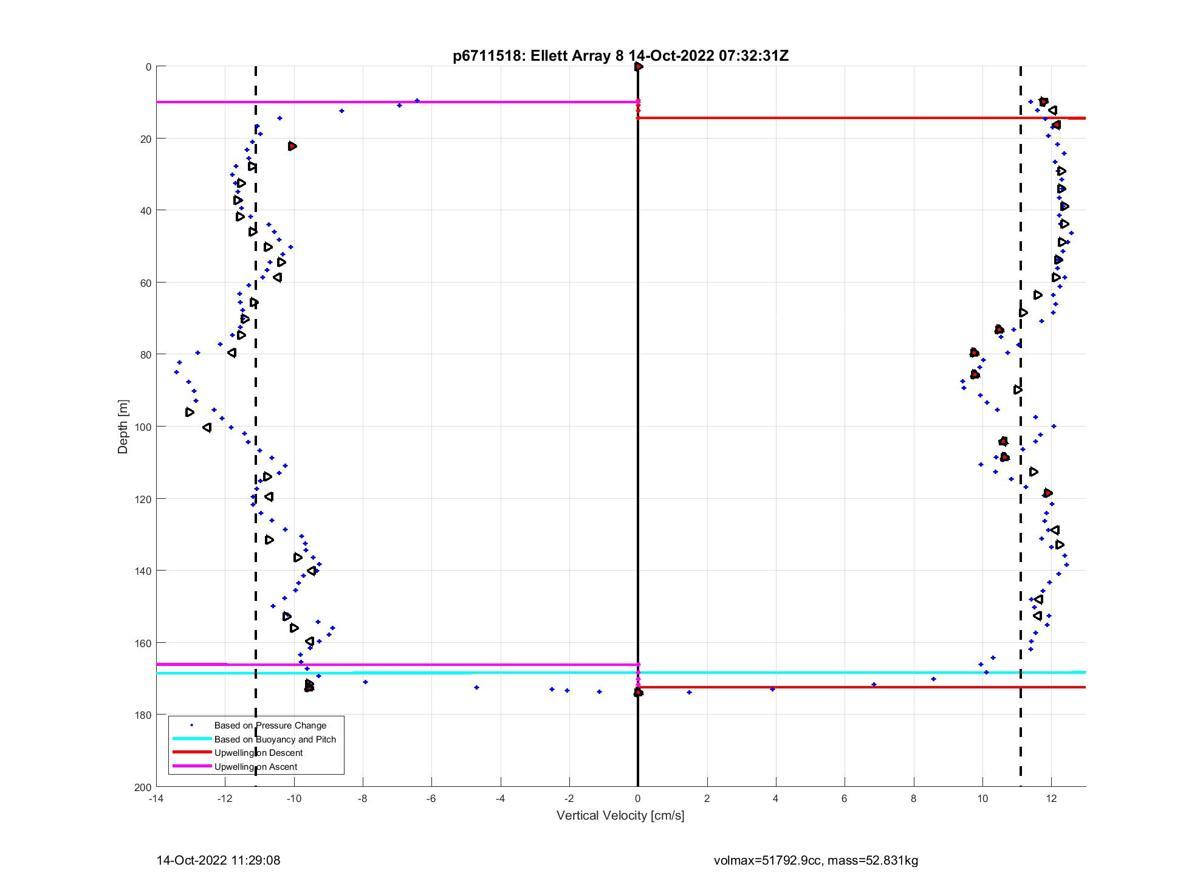Click the red descent line near 172 m depth
Viewport: 1200px width, 885px height.
click(x=861, y=687)
